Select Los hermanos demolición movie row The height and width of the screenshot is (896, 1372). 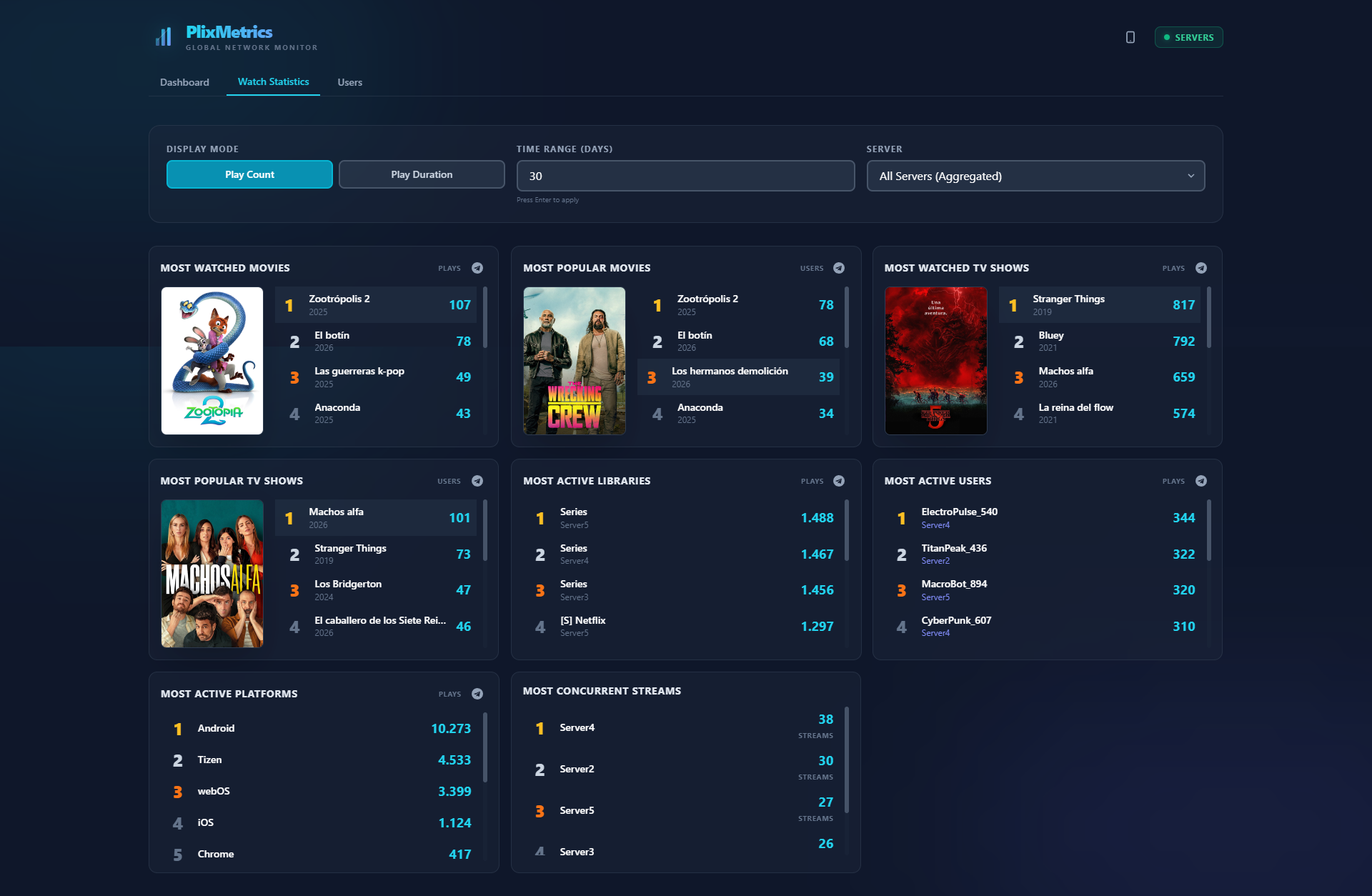point(738,377)
